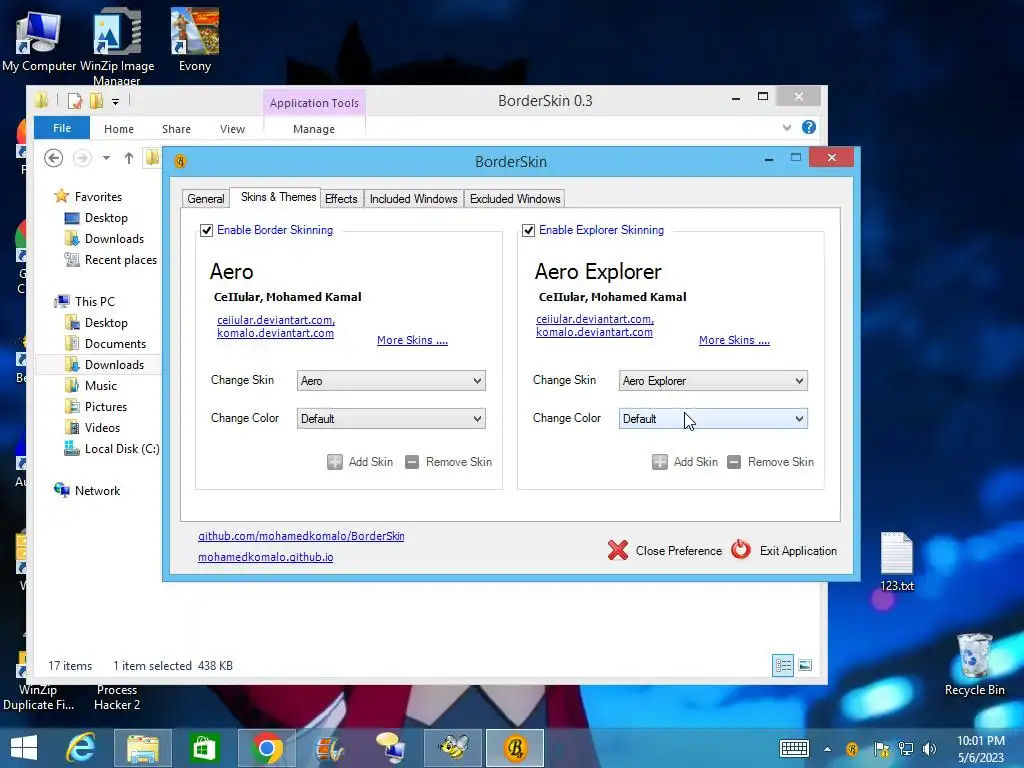Select the Evony desktop shortcut
Viewport: 1024px width, 768px height.
195,40
